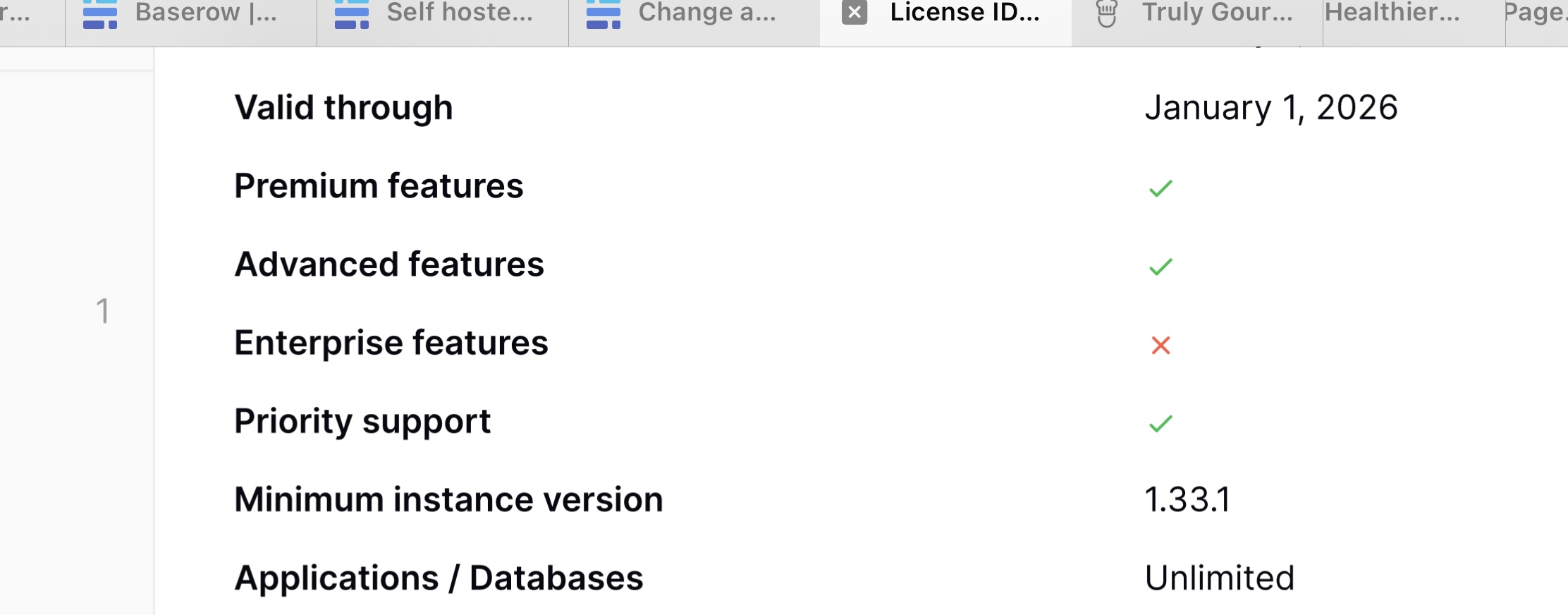Click the green checkmark beside Advanced features

click(1160, 266)
